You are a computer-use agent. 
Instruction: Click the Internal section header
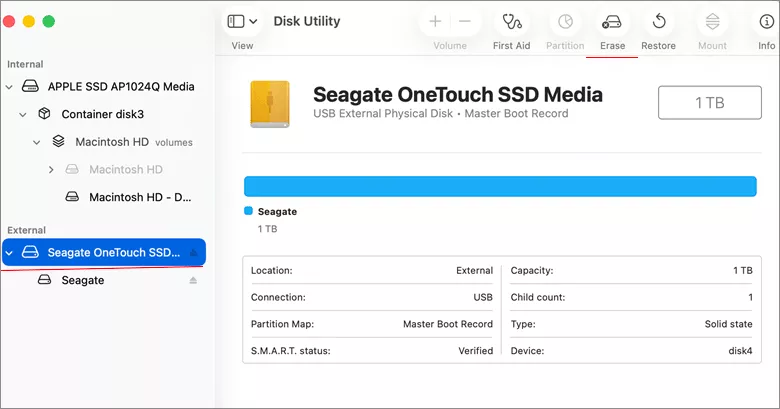click(x=25, y=64)
